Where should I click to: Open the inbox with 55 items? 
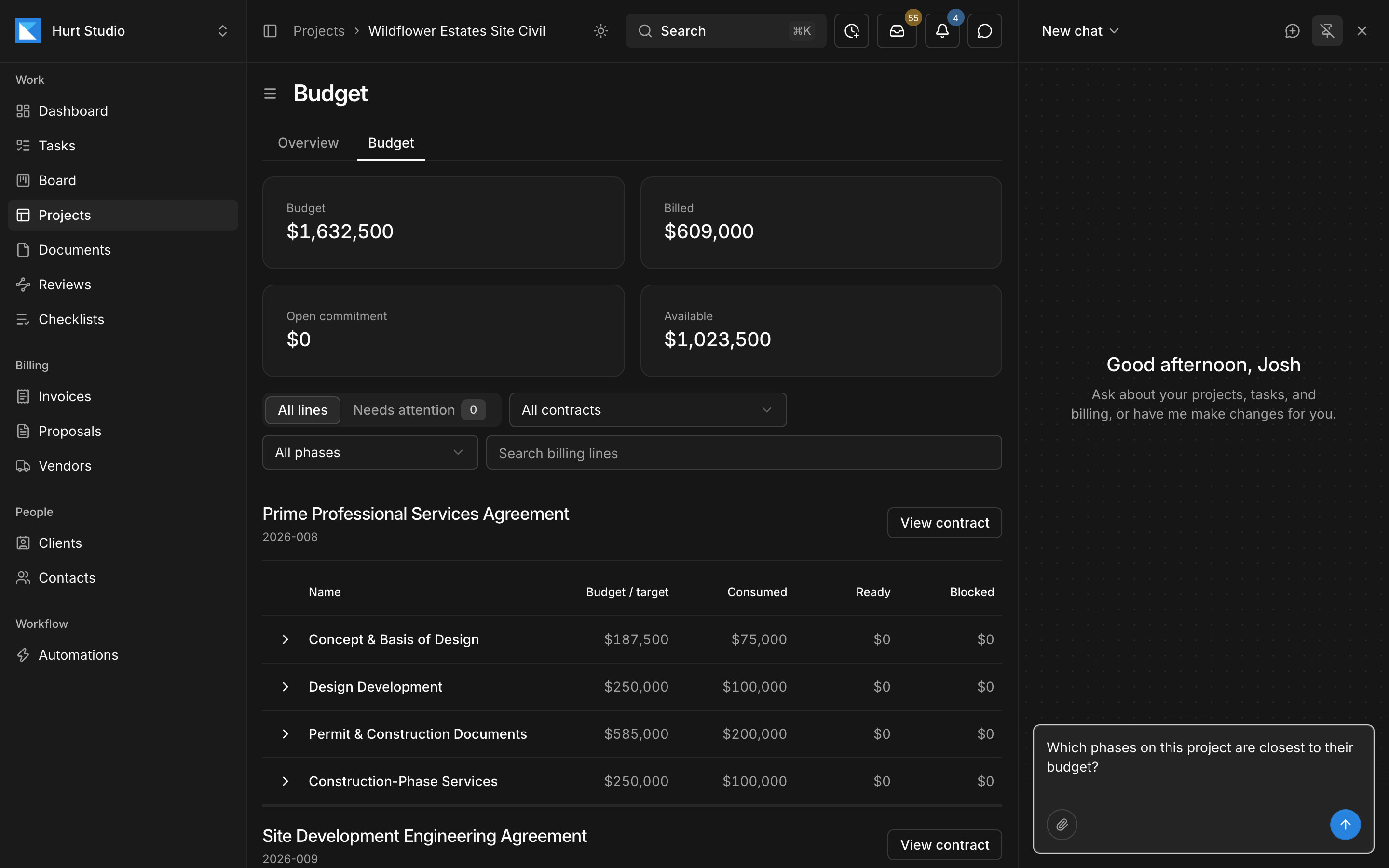[897, 31]
